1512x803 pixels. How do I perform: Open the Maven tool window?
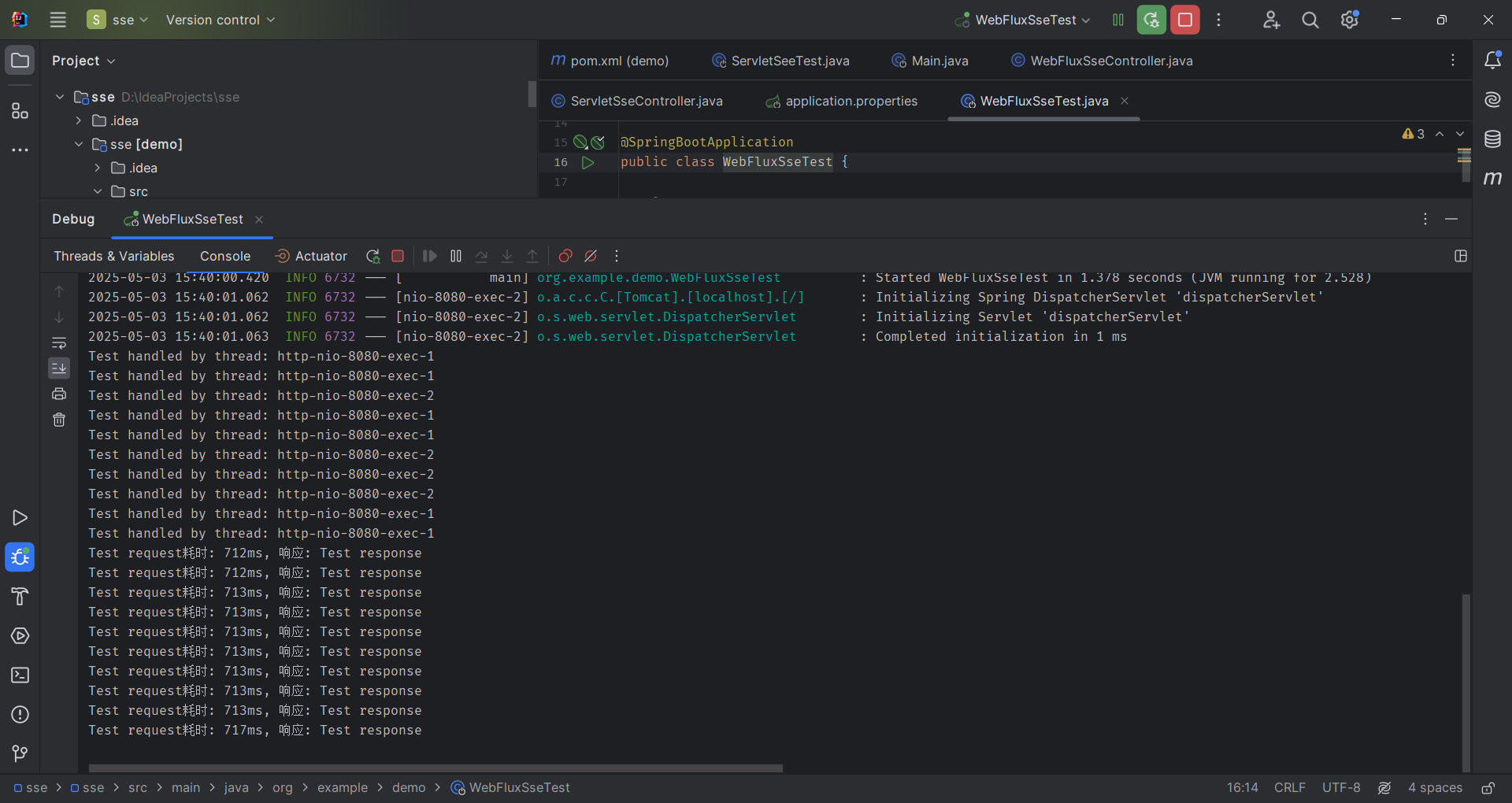point(1492,179)
